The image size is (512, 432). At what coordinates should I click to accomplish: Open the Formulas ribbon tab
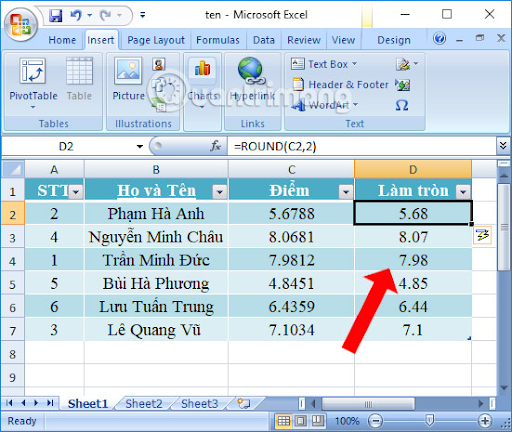click(x=218, y=40)
